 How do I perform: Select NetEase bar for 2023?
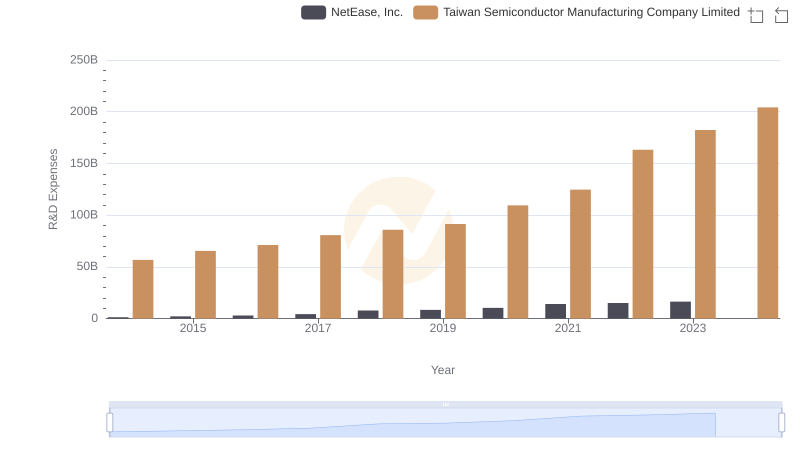click(x=680, y=310)
